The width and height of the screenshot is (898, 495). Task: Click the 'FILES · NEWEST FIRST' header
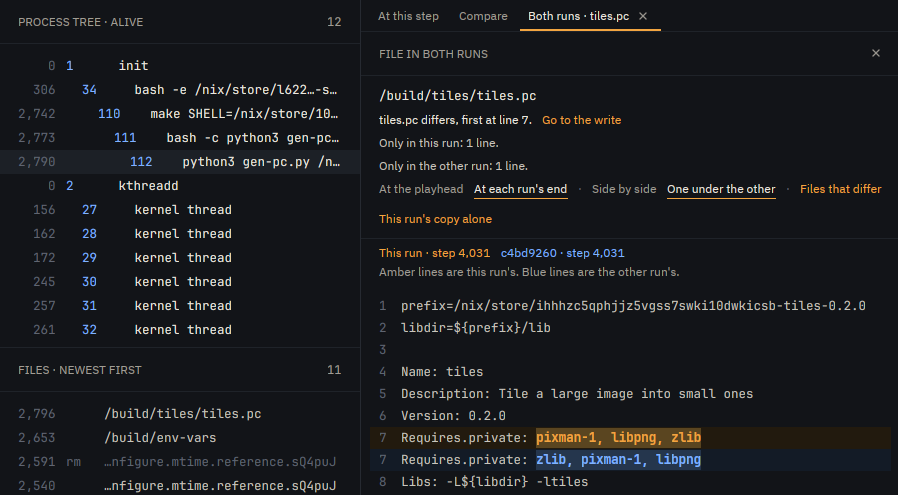pyautogui.click(x=80, y=370)
